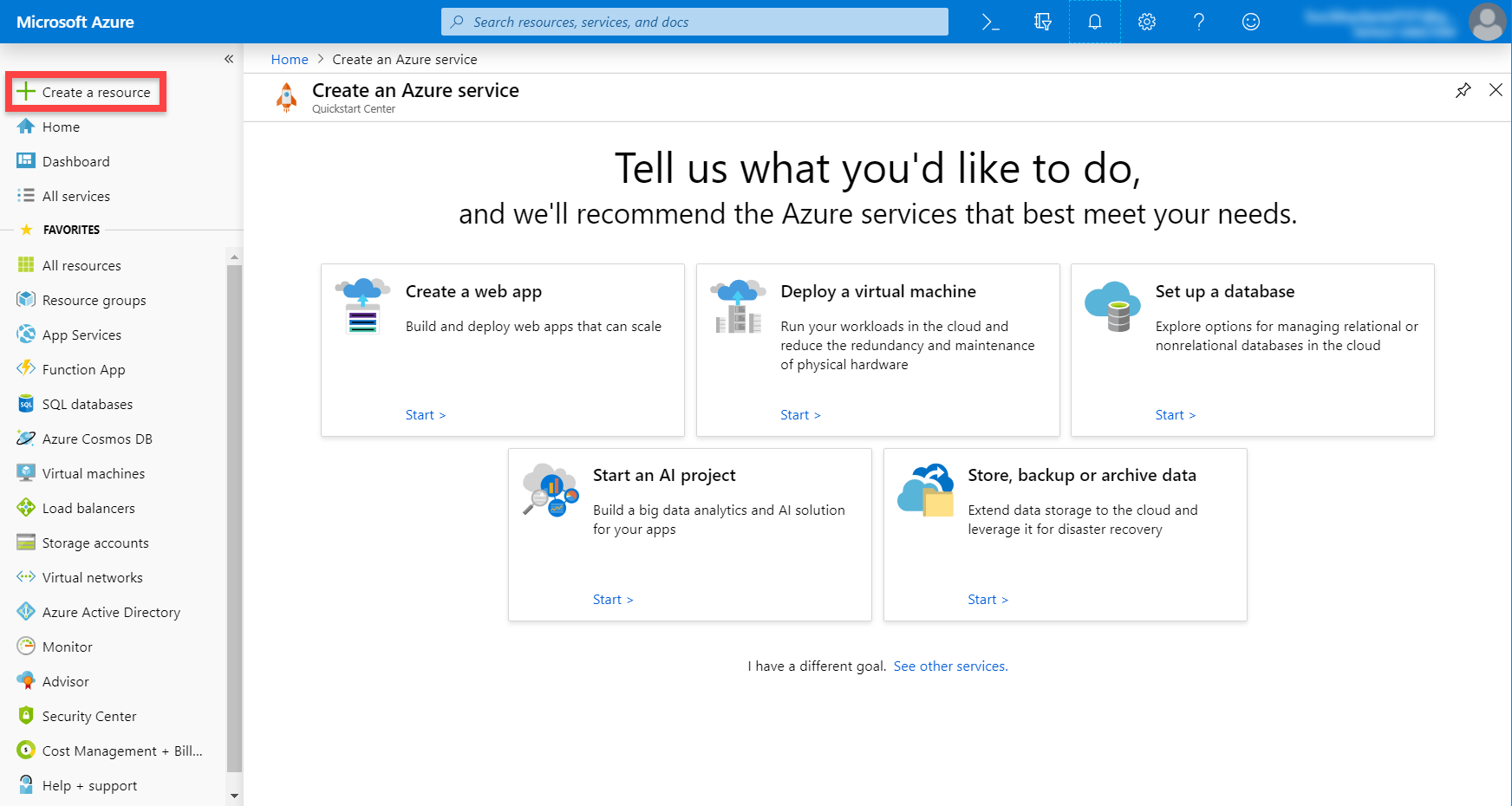Open Resource groups text in favorites

[94, 301]
